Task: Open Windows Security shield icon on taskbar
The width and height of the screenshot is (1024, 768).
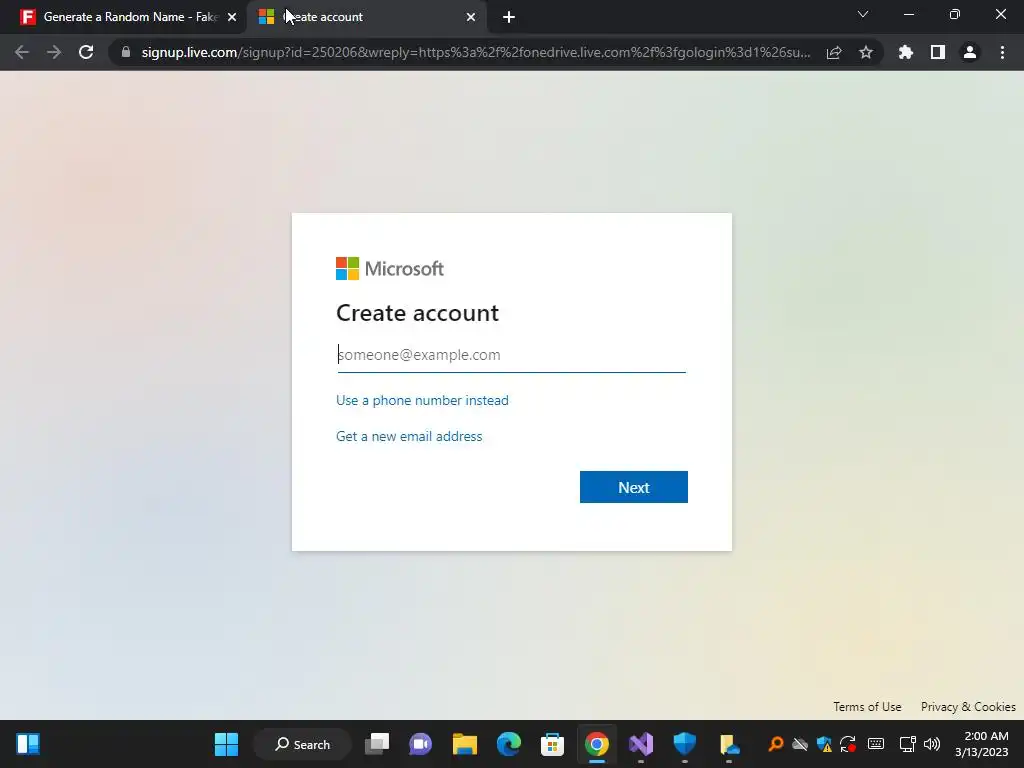Action: point(684,743)
